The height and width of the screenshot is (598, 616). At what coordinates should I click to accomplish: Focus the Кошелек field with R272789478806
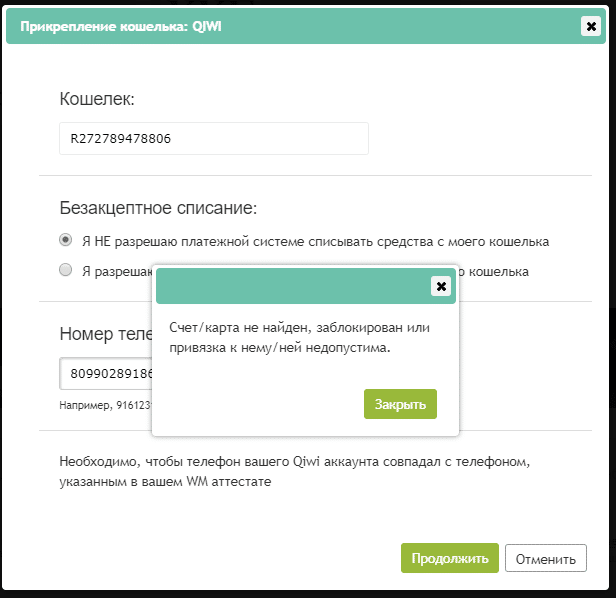tap(213, 139)
